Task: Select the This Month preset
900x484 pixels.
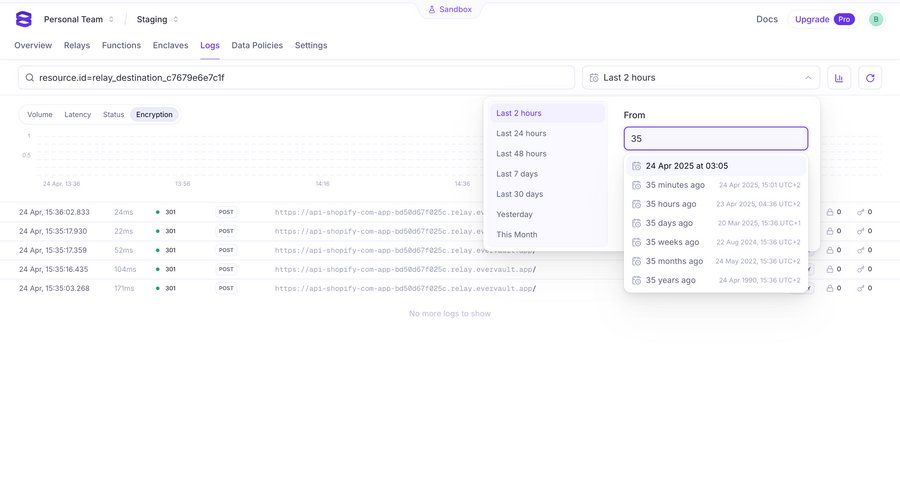Action: point(547,234)
